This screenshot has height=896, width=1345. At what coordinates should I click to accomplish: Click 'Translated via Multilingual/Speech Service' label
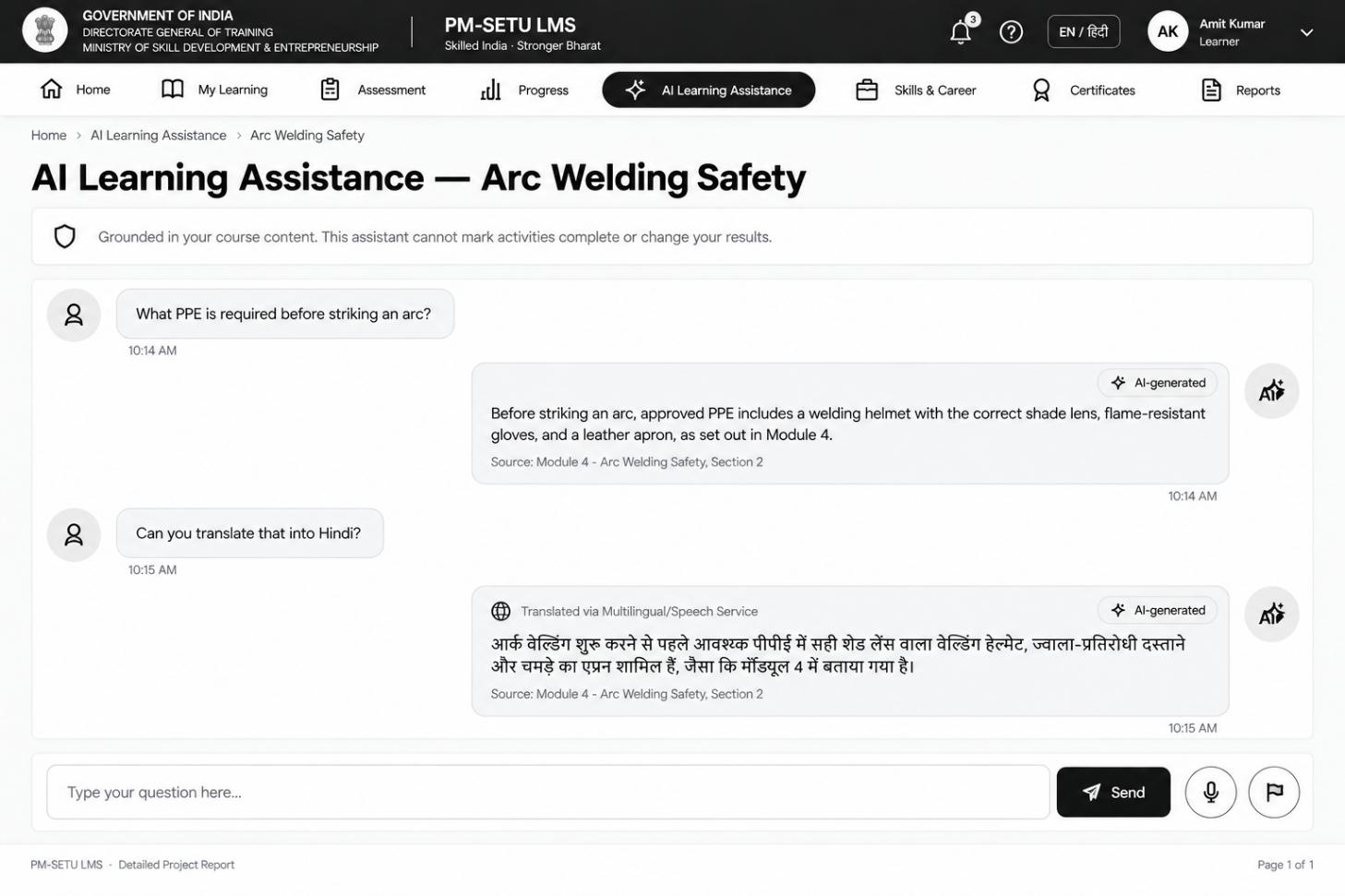[639, 611]
